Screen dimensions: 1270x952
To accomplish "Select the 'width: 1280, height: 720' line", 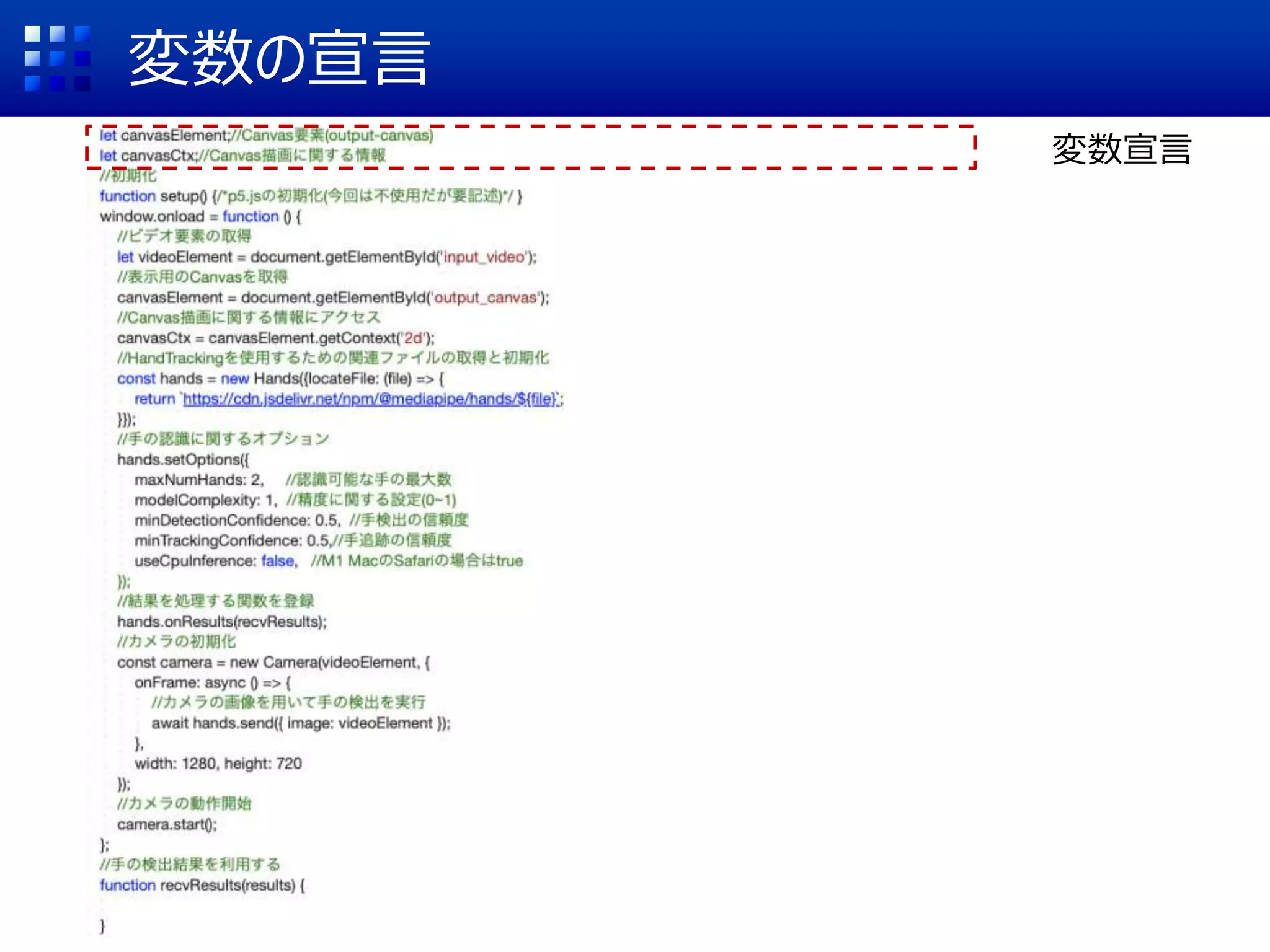I will 218,764.
